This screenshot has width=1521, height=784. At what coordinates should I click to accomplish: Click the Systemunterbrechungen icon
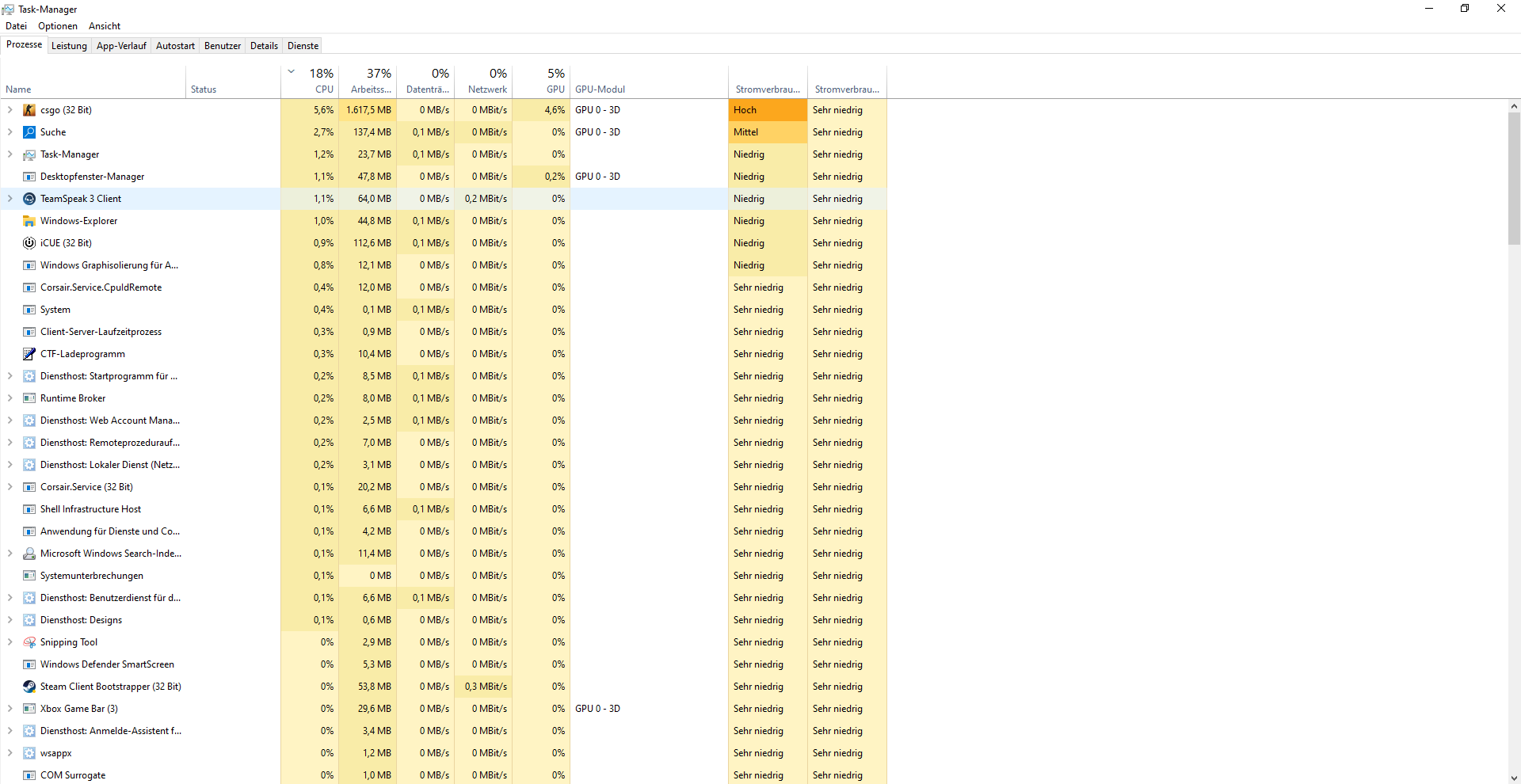[x=29, y=576]
